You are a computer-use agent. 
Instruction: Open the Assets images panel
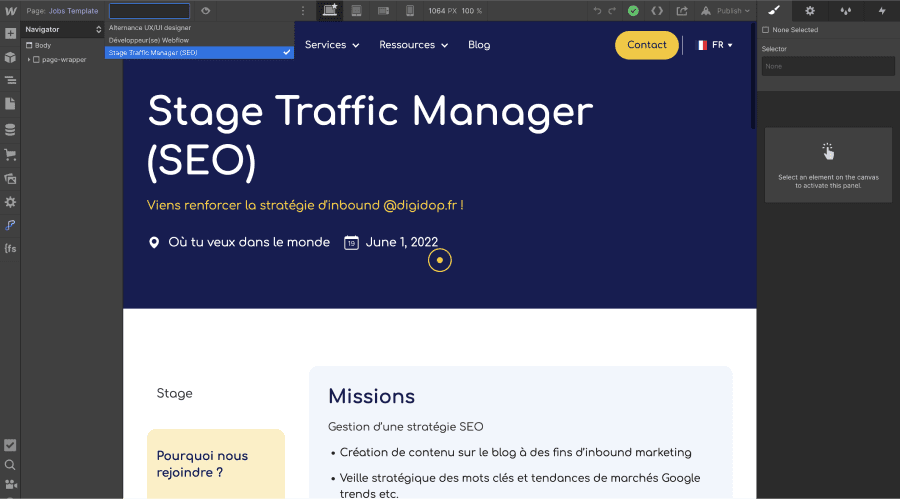(10, 179)
